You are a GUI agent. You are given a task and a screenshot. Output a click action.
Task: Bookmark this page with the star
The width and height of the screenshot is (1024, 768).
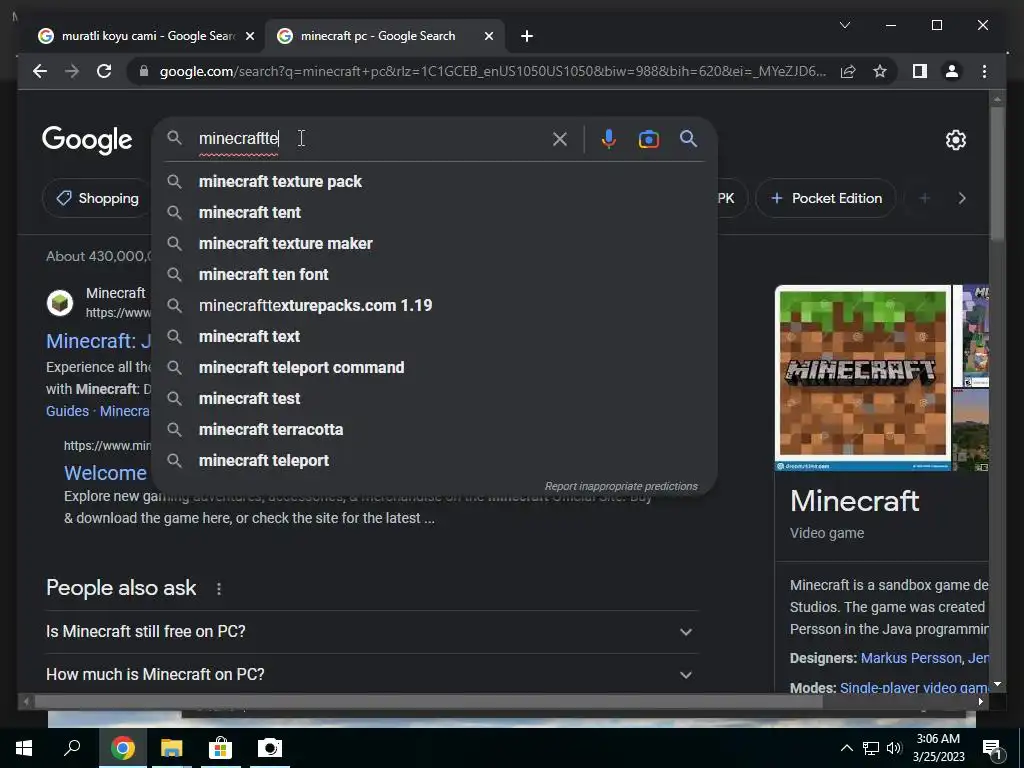click(x=880, y=71)
